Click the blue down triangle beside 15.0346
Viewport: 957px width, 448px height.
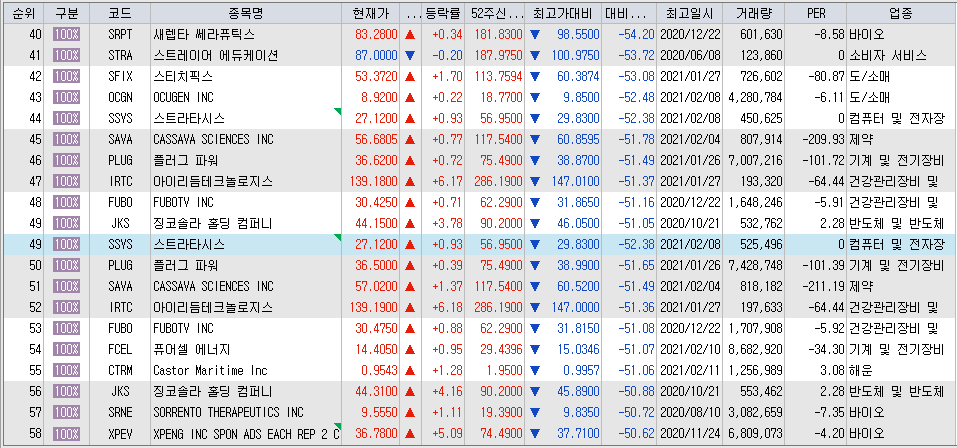point(535,350)
